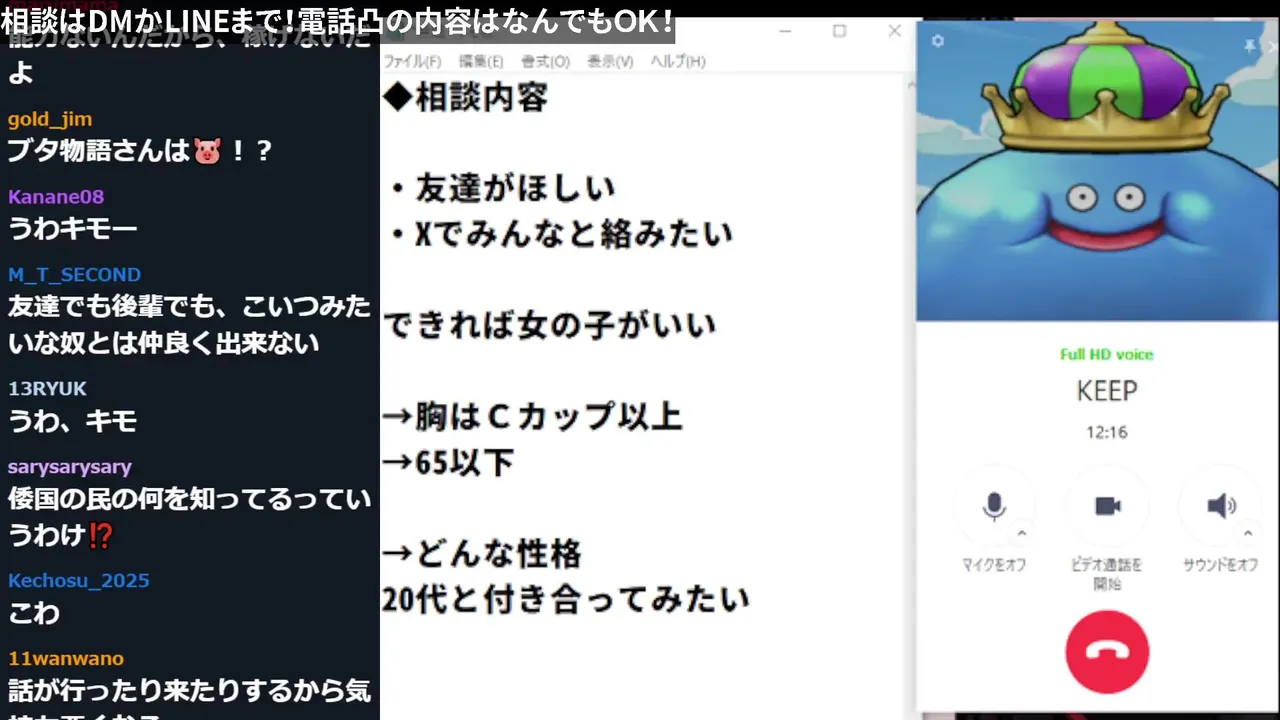Turn off sound with speaker icon
1280x720 pixels.
tap(1221, 506)
